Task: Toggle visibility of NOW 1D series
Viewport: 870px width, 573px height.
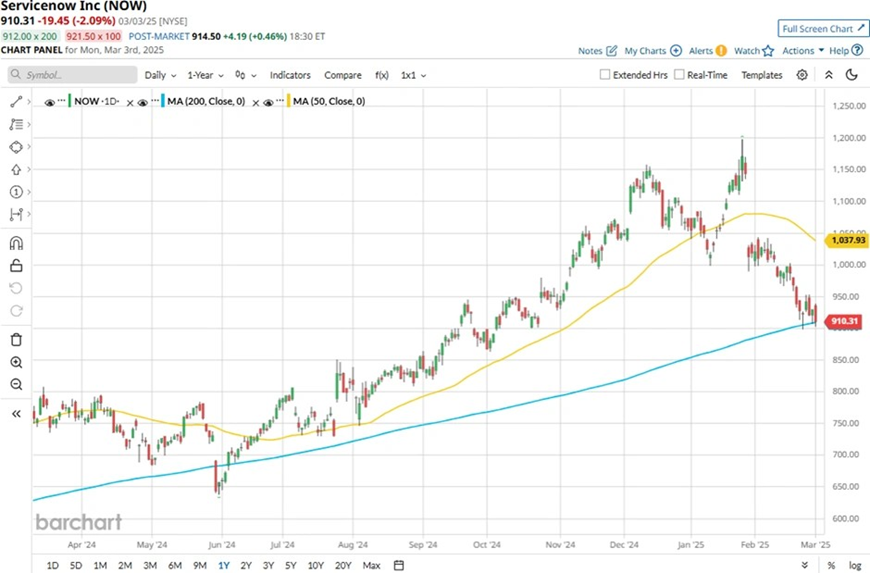Action: point(49,103)
